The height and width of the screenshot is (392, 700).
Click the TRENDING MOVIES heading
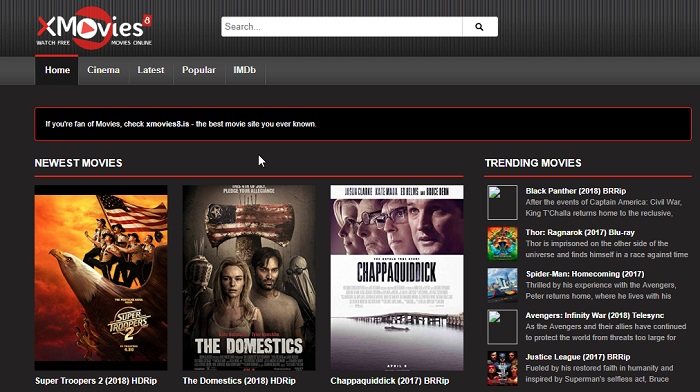tap(533, 163)
